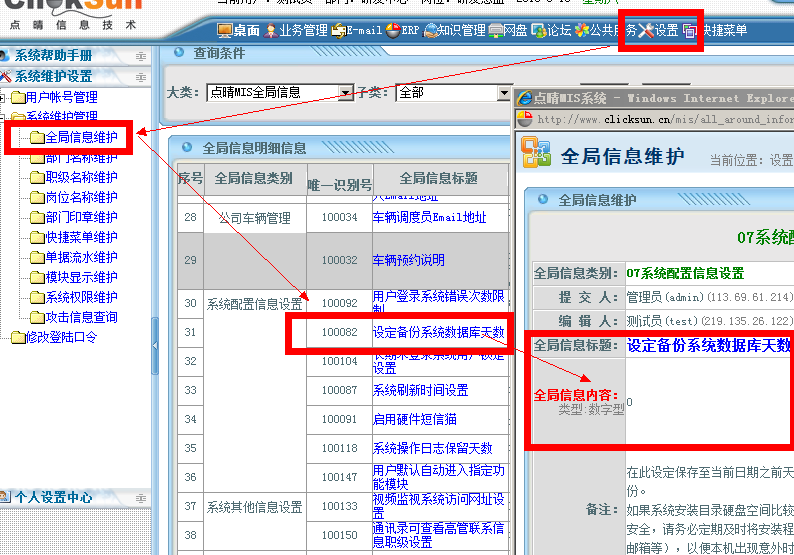
Task: Open 知识管理 in the top toolbar
Action: [455, 31]
